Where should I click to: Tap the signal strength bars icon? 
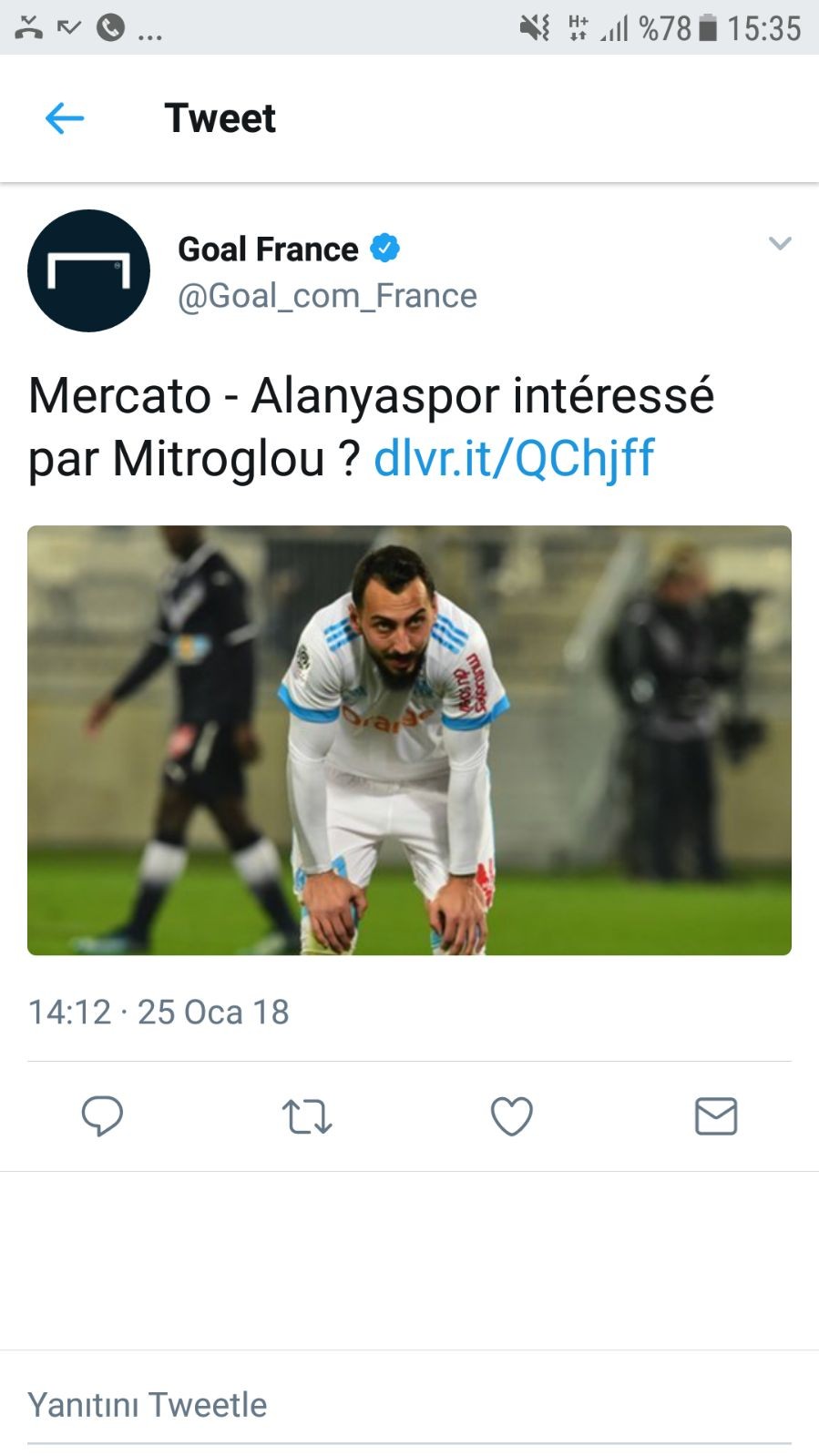(x=614, y=28)
